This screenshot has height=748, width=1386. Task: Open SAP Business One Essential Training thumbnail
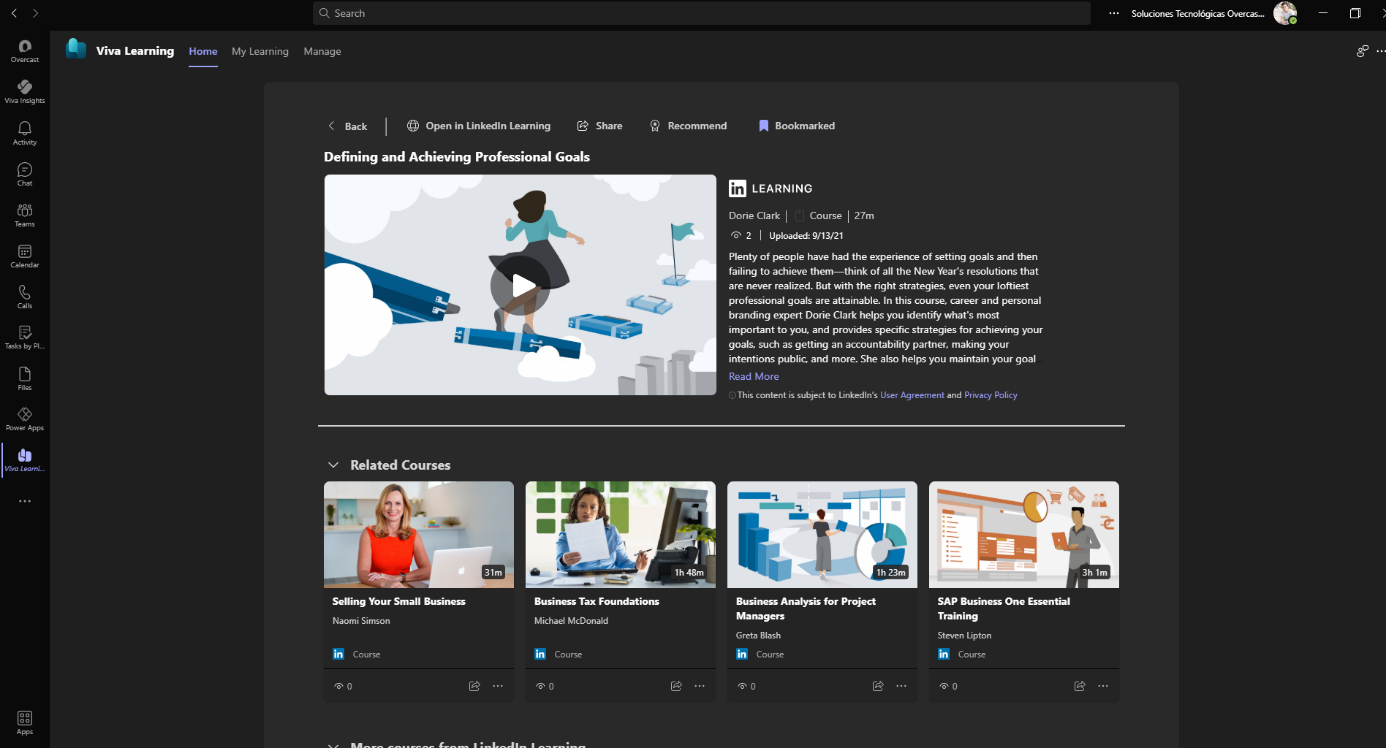pyautogui.click(x=1024, y=534)
